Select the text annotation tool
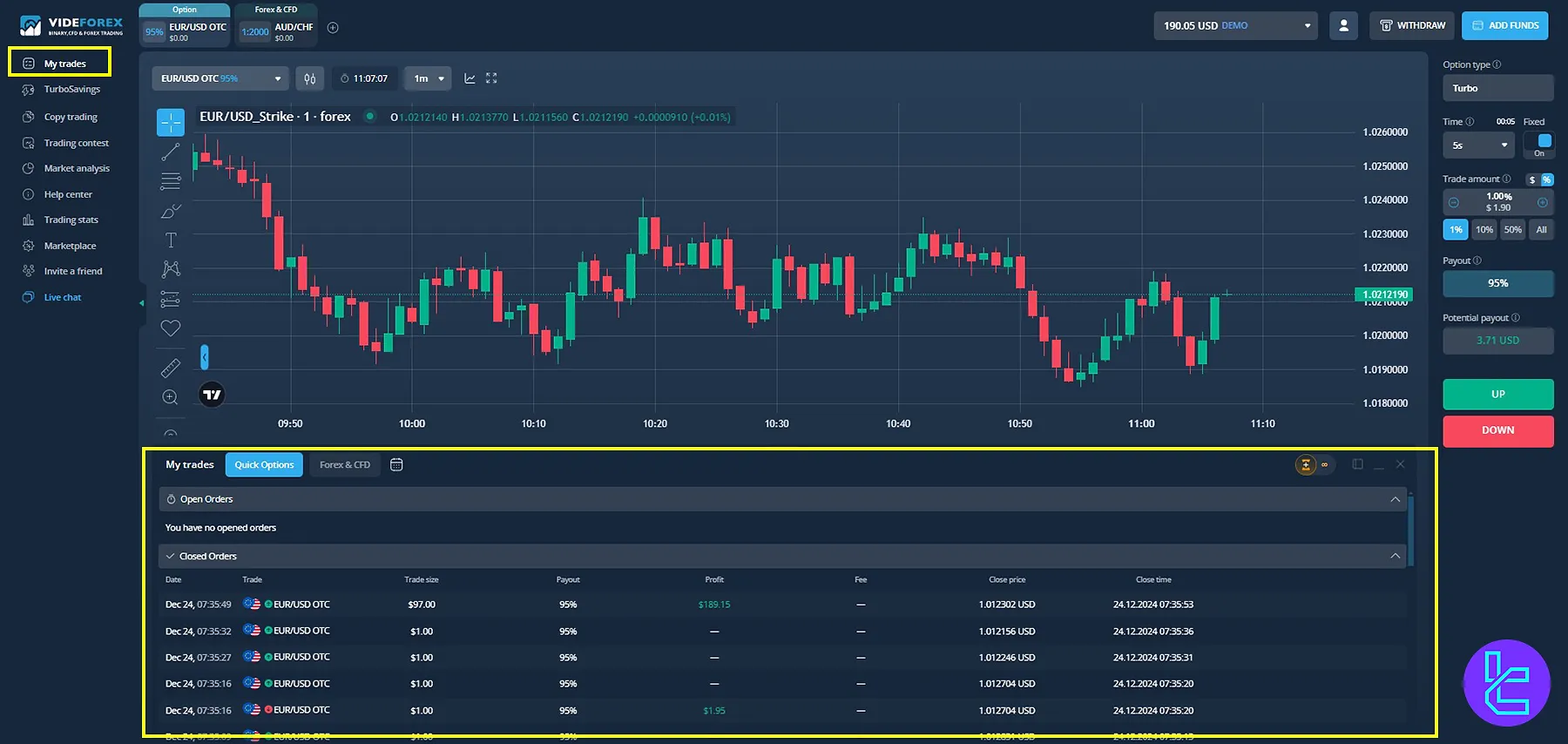1568x744 pixels. tap(171, 240)
